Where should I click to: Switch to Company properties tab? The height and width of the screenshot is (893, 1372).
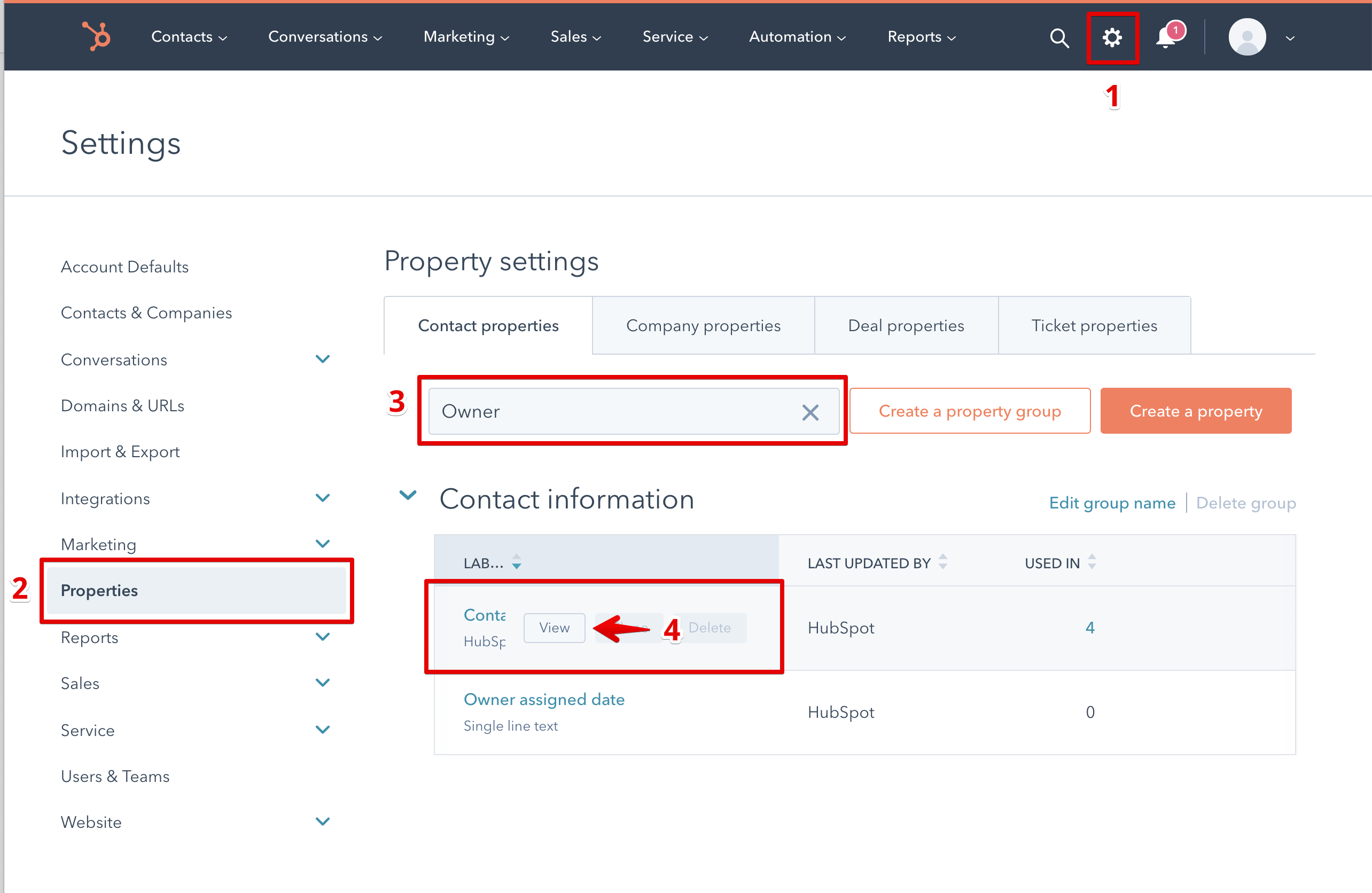point(703,325)
